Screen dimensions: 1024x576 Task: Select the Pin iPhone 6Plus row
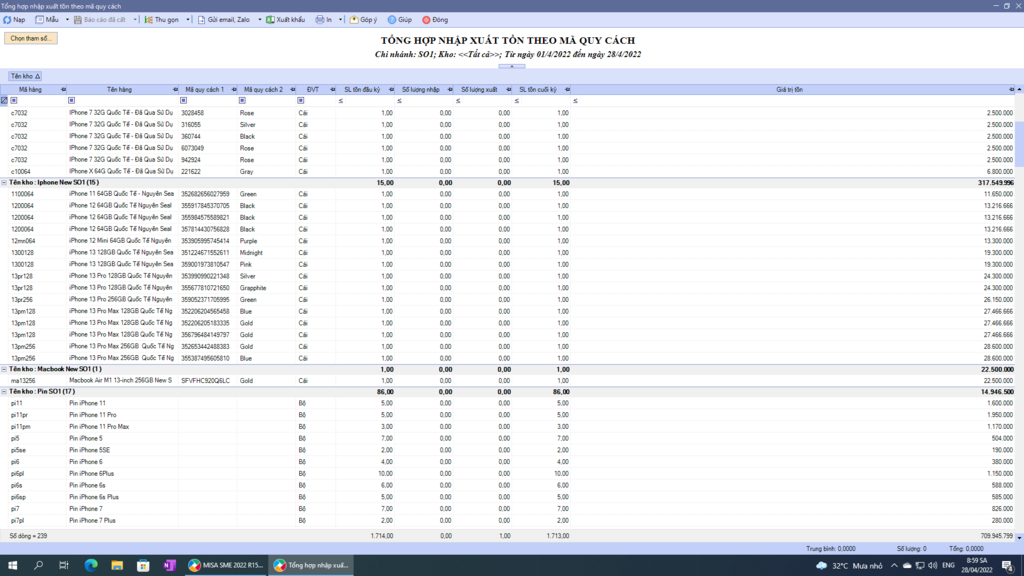click(511, 473)
